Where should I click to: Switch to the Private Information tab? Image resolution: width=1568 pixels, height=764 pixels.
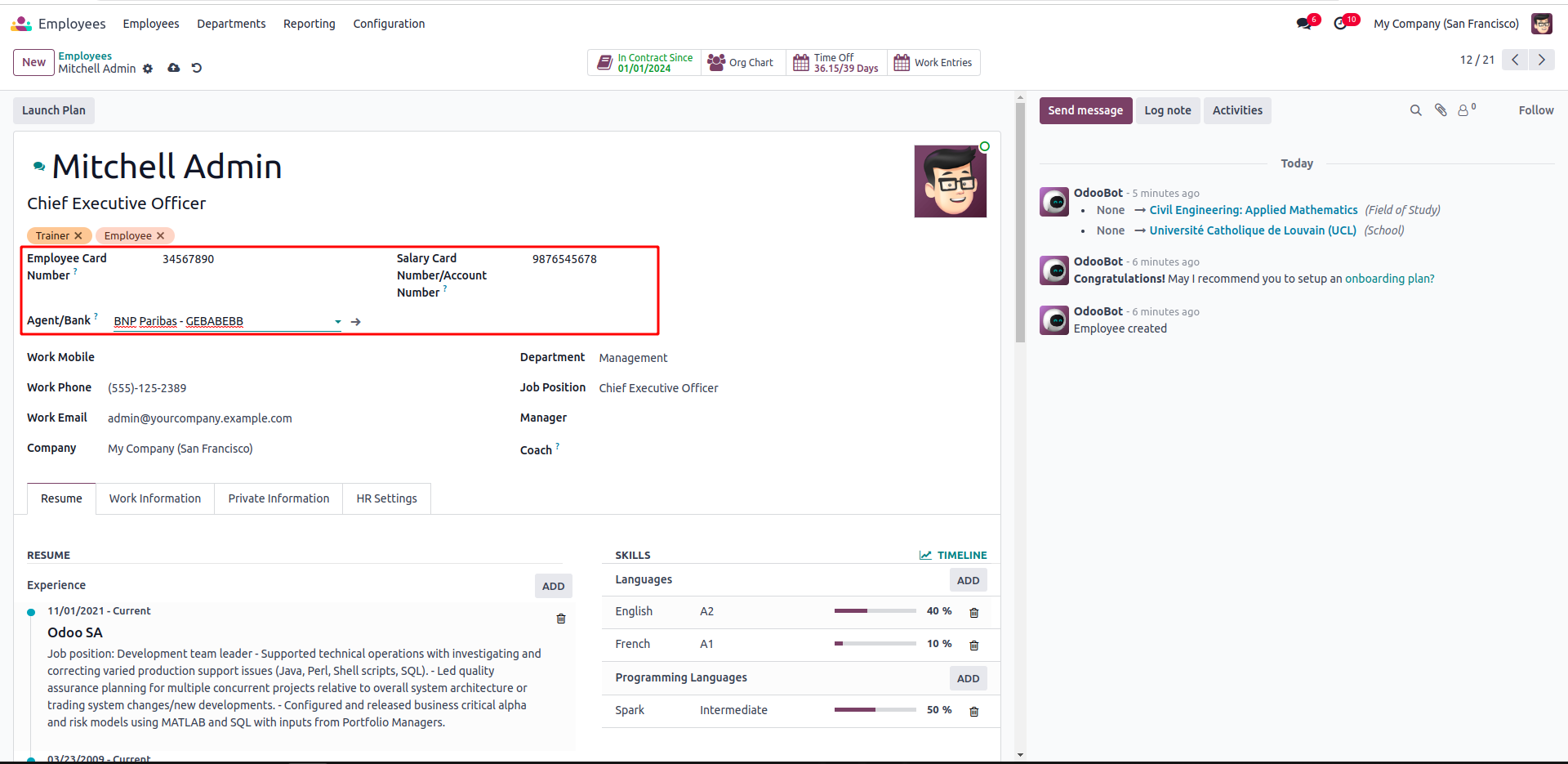[278, 498]
